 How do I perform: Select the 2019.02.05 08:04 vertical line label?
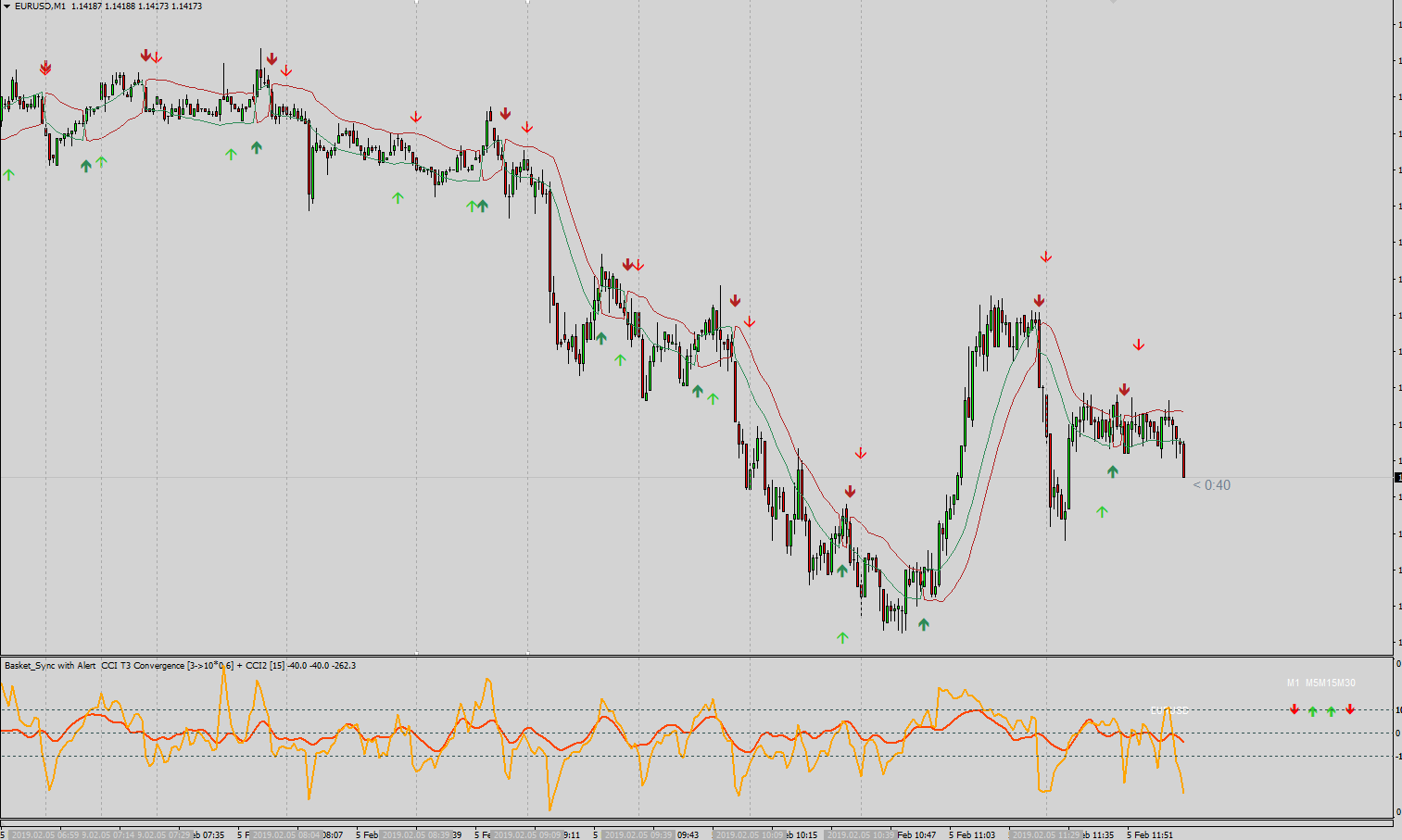[x=286, y=834]
